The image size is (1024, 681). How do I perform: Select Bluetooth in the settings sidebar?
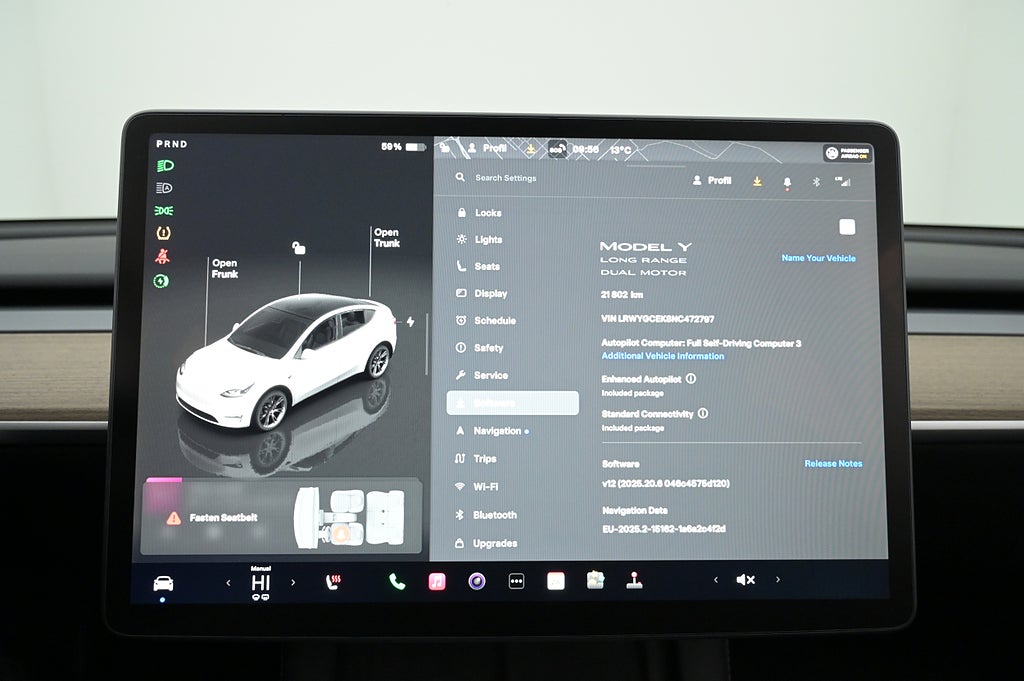[494, 515]
